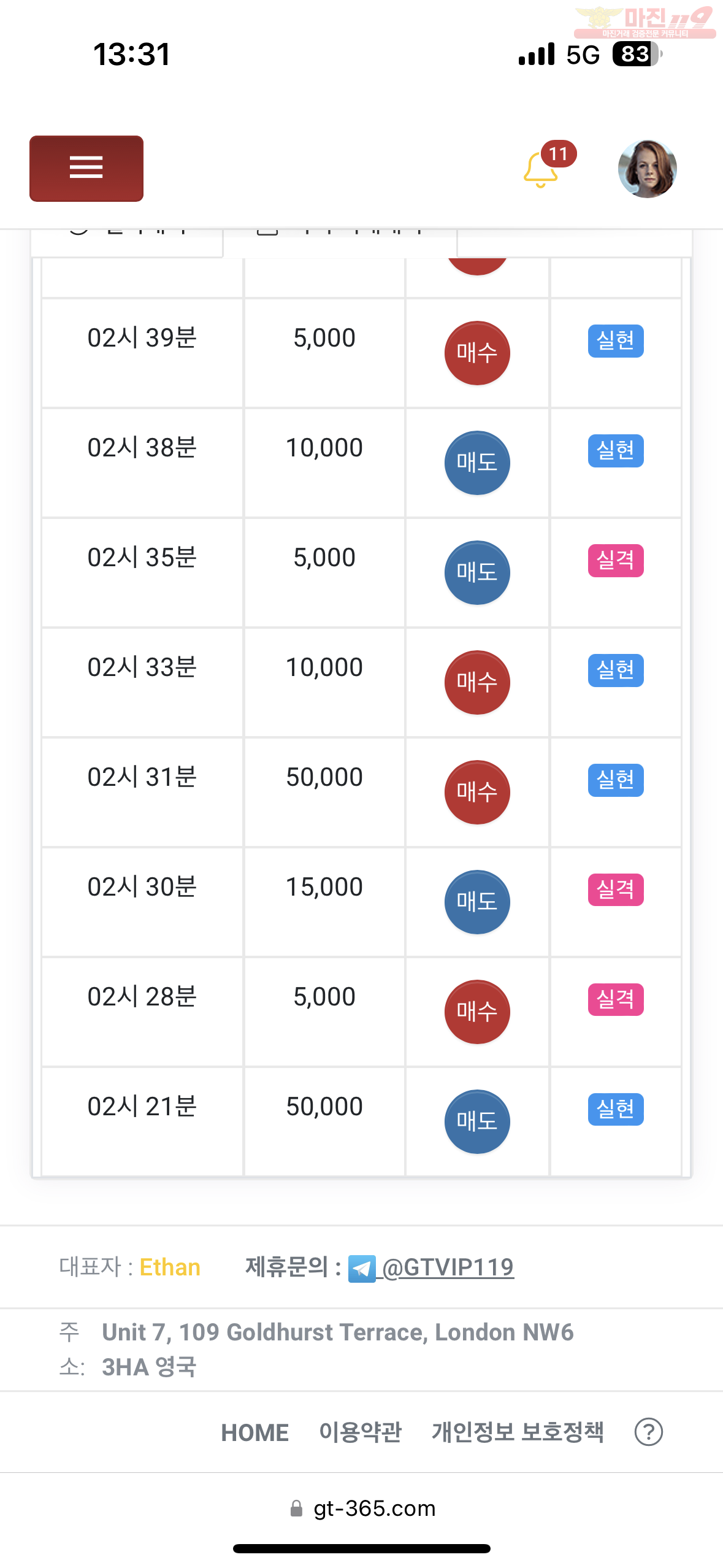Open the @GTVIP119 Telegram link
This screenshot has width=723, height=1568.
[x=448, y=1267]
